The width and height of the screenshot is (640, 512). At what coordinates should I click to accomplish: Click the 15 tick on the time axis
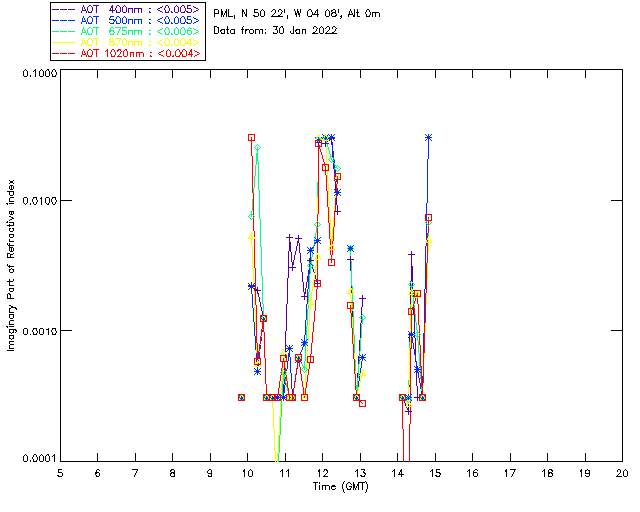tap(435, 473)
